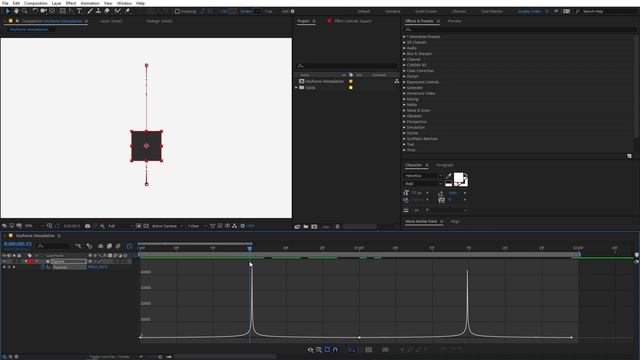Expand the Color Correction category
640x360 pixels.
click(x=404, y=71)
